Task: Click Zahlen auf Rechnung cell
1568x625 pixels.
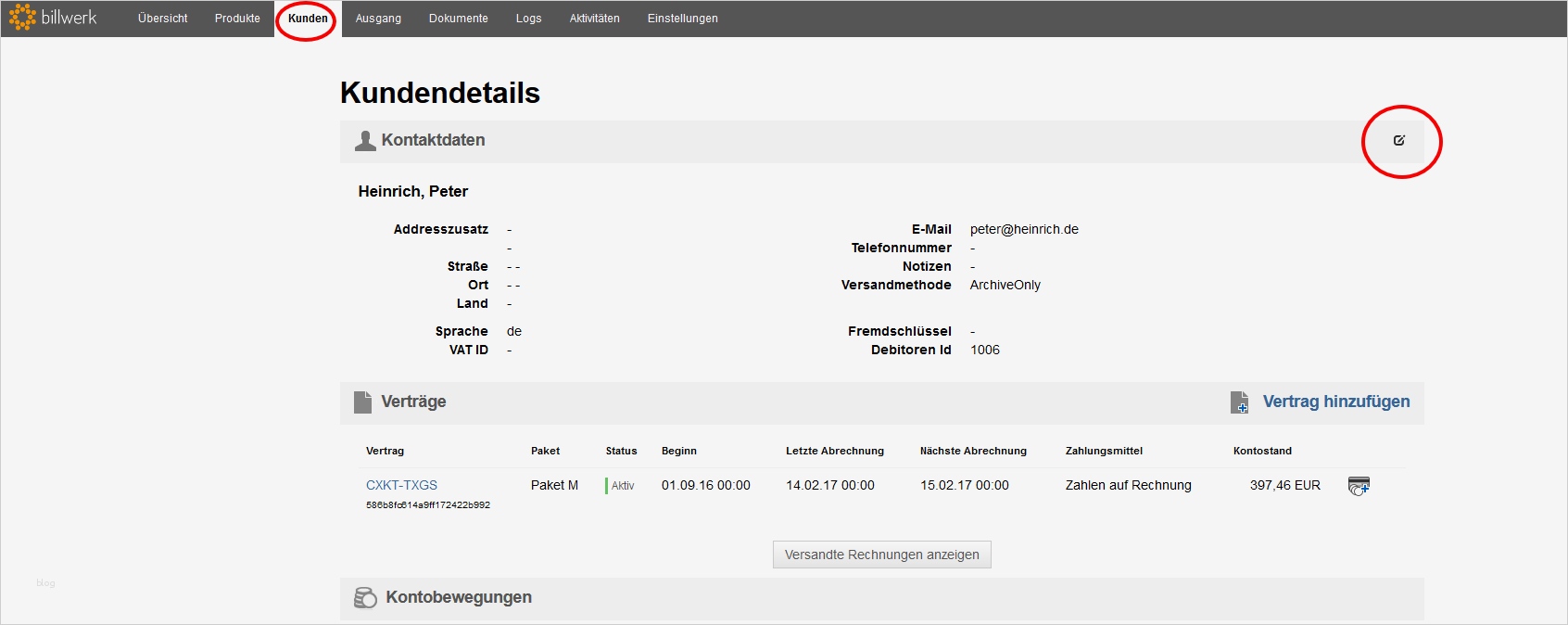Action: (1129, 485)
